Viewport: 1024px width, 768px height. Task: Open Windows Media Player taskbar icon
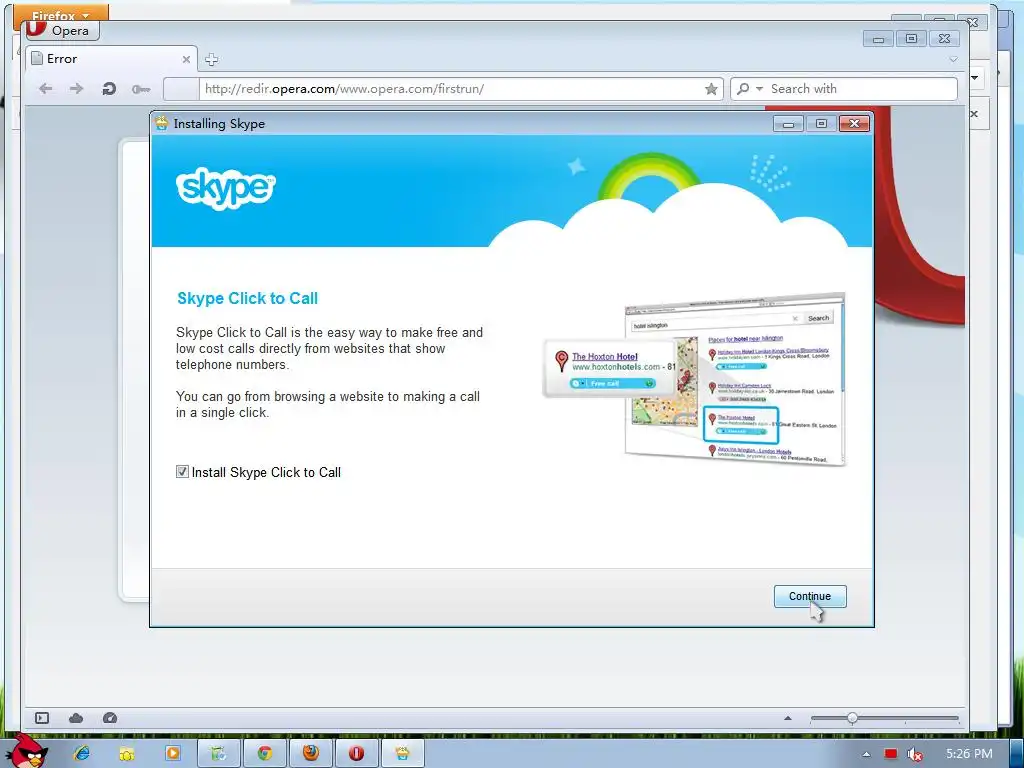tap(172, 753)
